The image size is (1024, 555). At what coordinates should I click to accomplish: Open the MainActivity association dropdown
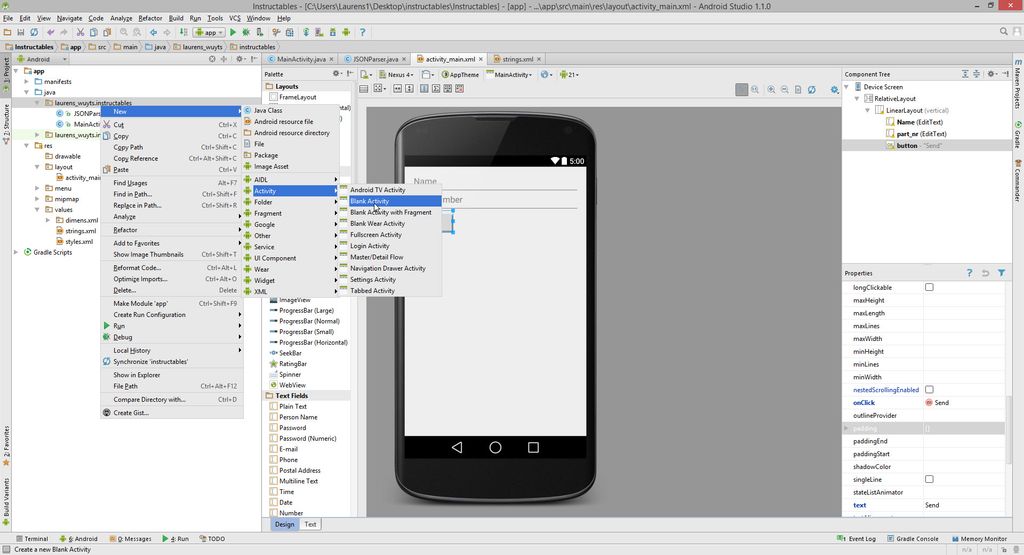(x=509, y=74)
